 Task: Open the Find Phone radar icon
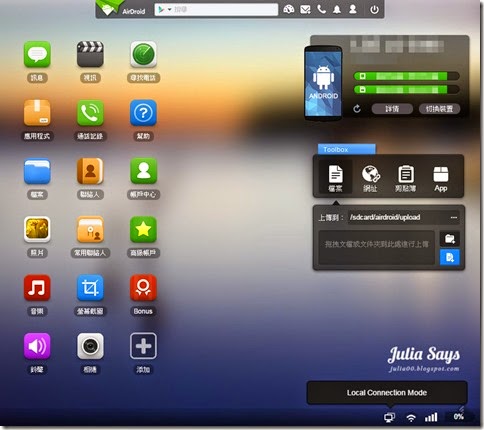143,54
